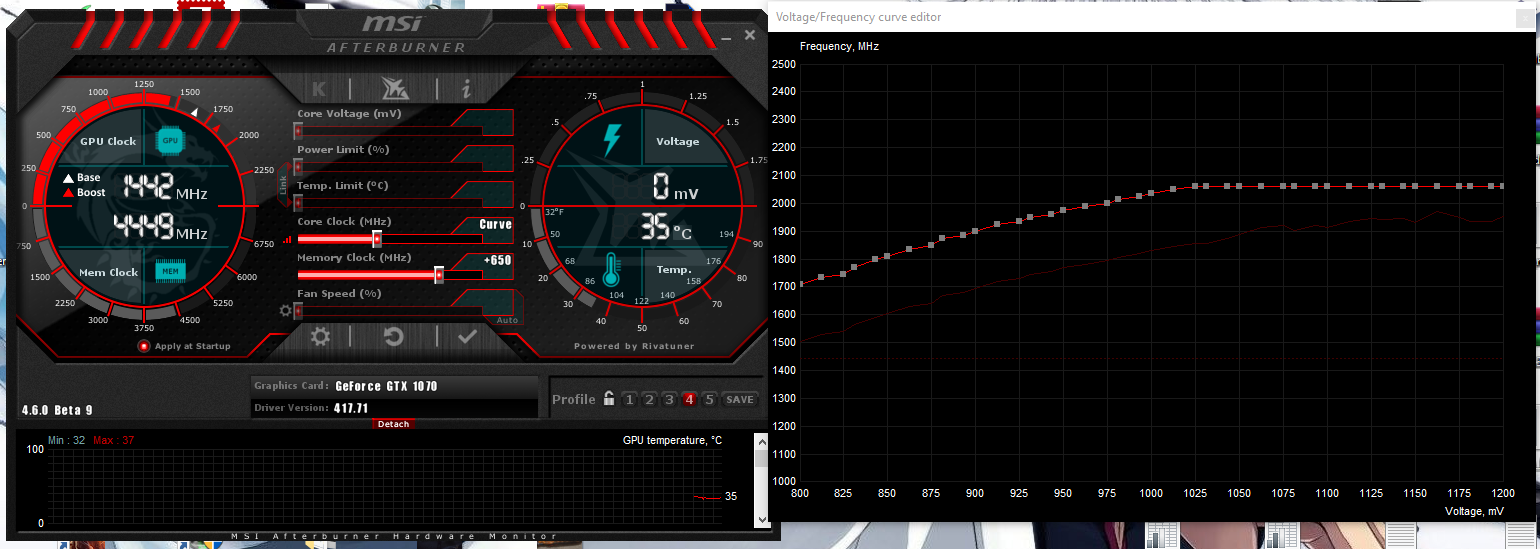Toggle the Link between power and temp limits
The image size is (1540, 549).
coord(283,185)
